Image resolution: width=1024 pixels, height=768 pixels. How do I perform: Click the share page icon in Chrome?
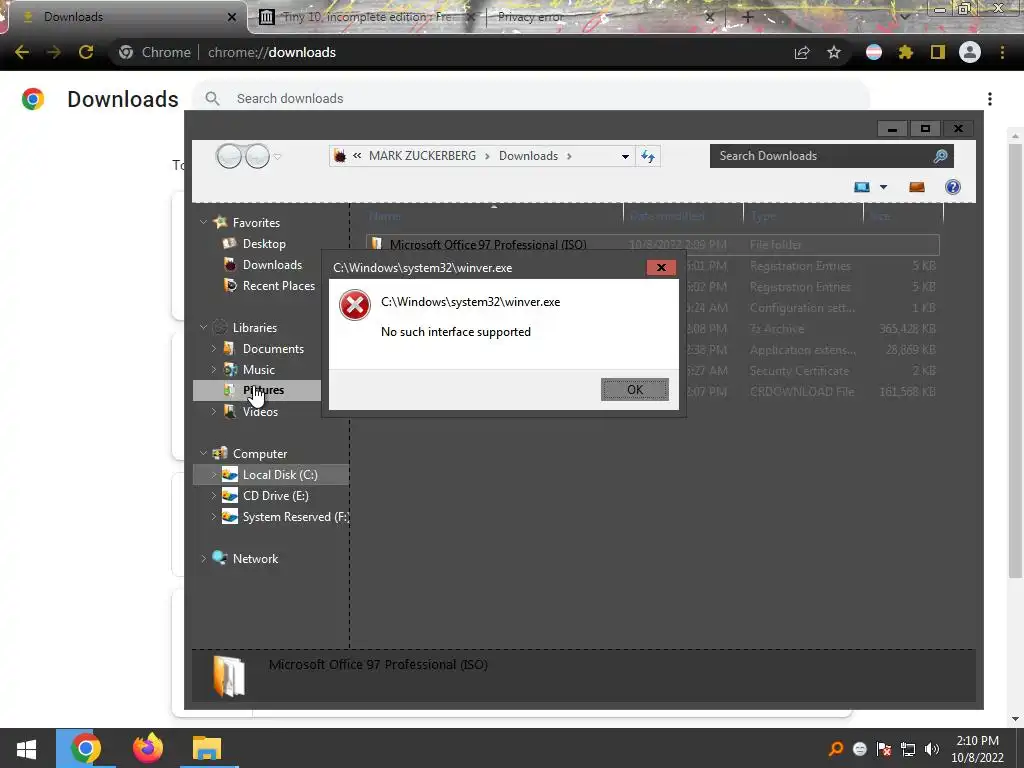tap(802, 52)
